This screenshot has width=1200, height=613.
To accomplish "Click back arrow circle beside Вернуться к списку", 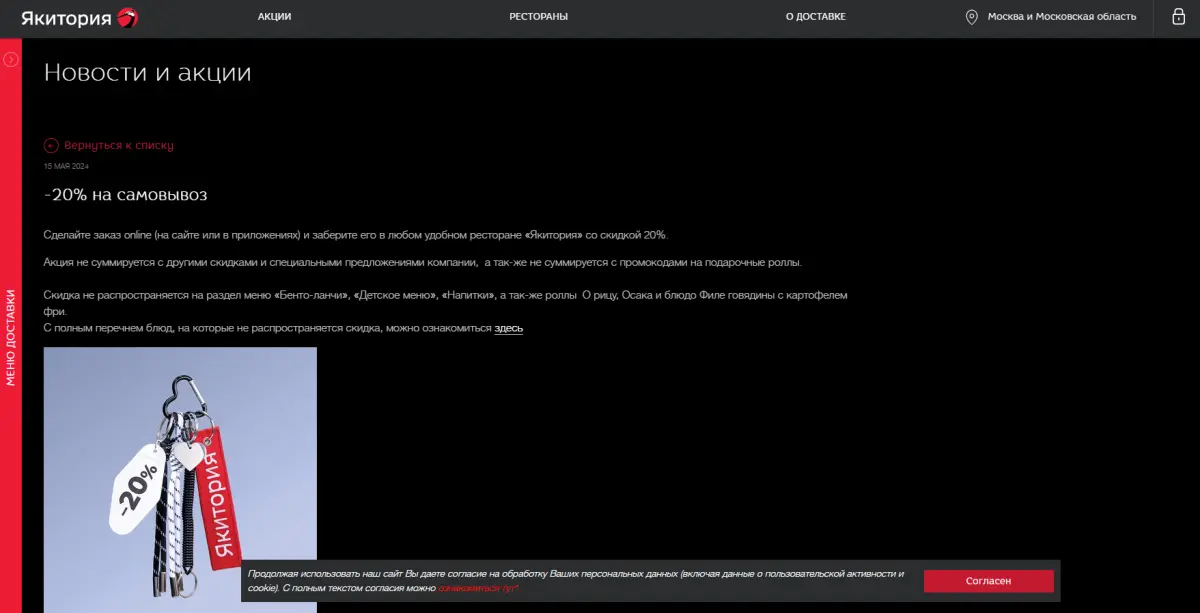I will coord(51,145).
